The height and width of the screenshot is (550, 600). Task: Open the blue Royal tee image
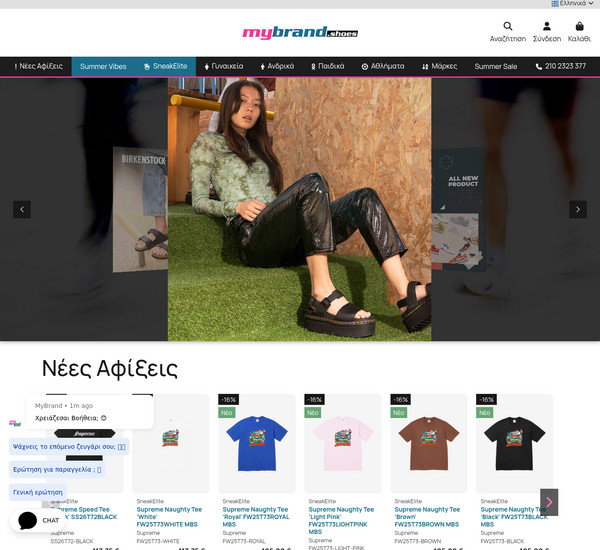click(x=257, y=444)
